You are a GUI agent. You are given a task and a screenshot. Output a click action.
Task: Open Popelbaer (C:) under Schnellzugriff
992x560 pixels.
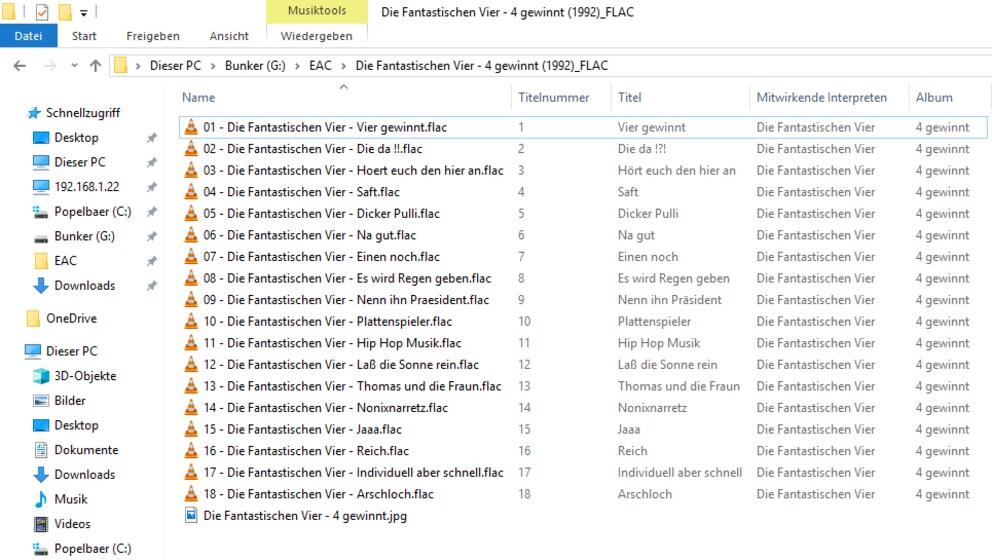pyautogui.click(x=92, y=211)
